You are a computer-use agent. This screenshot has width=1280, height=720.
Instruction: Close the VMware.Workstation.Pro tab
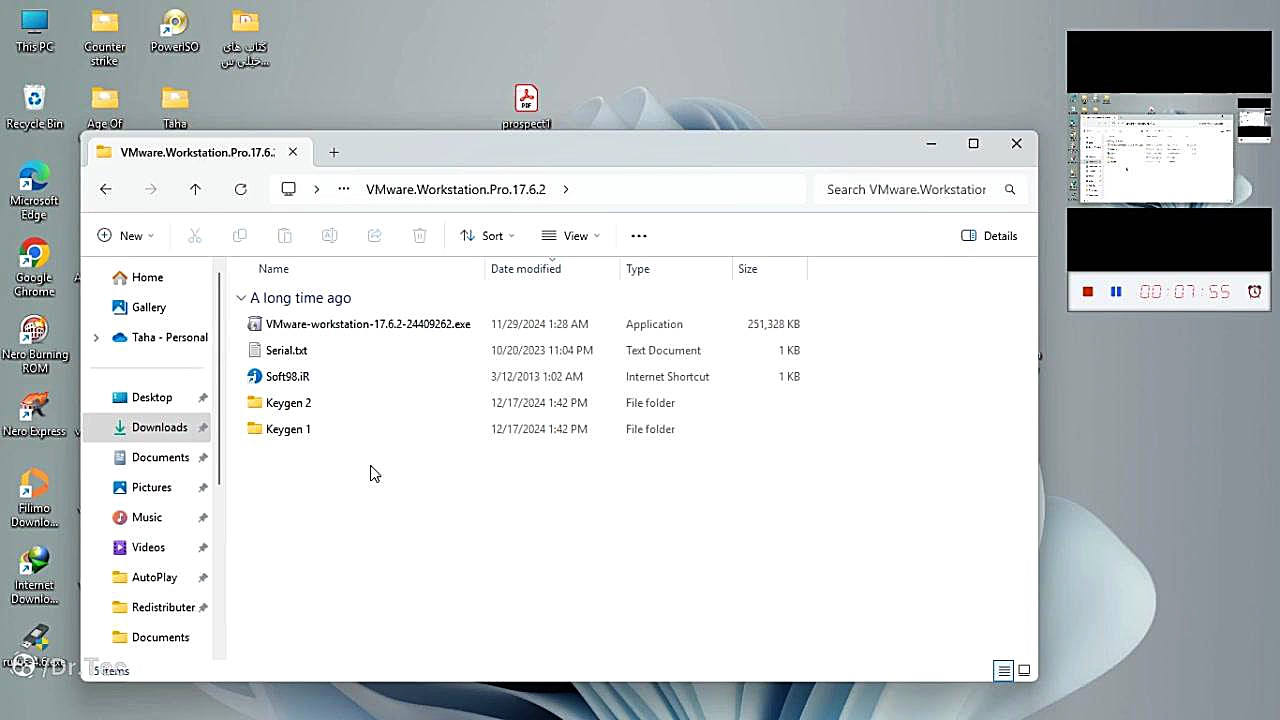click(293, 152)
